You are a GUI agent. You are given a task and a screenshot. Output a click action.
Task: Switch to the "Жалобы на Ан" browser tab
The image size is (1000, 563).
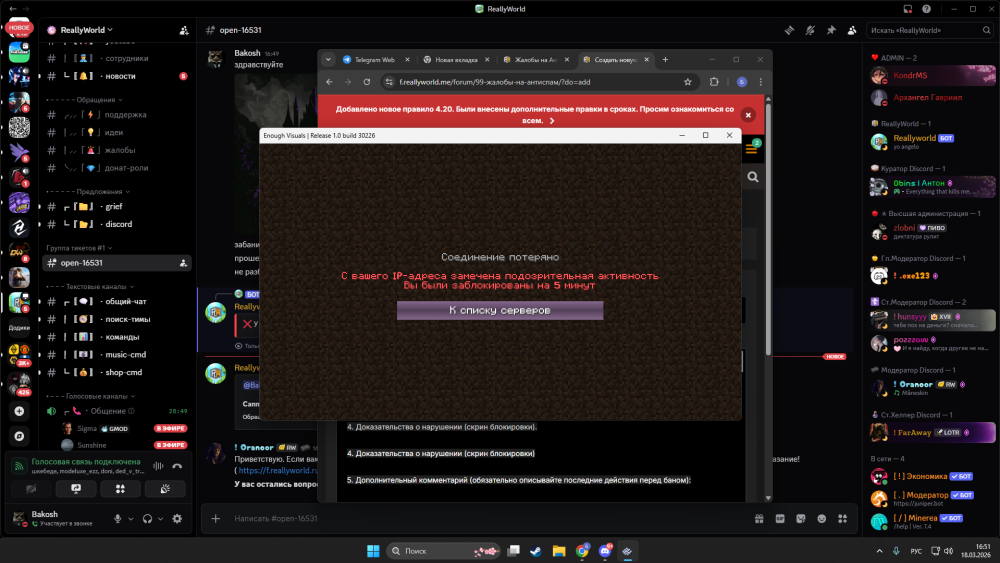(x=536, y=59)
